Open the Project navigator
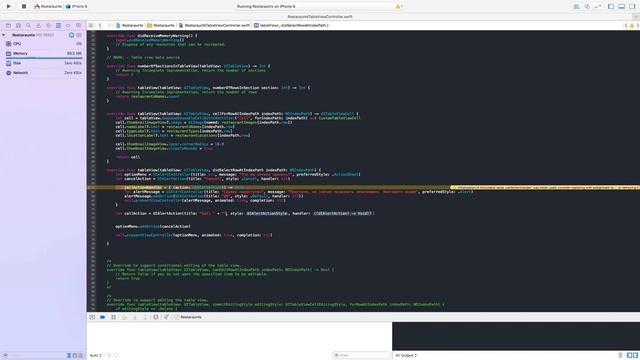This screenshot has width=640, height=360. [x=8, y=25]
